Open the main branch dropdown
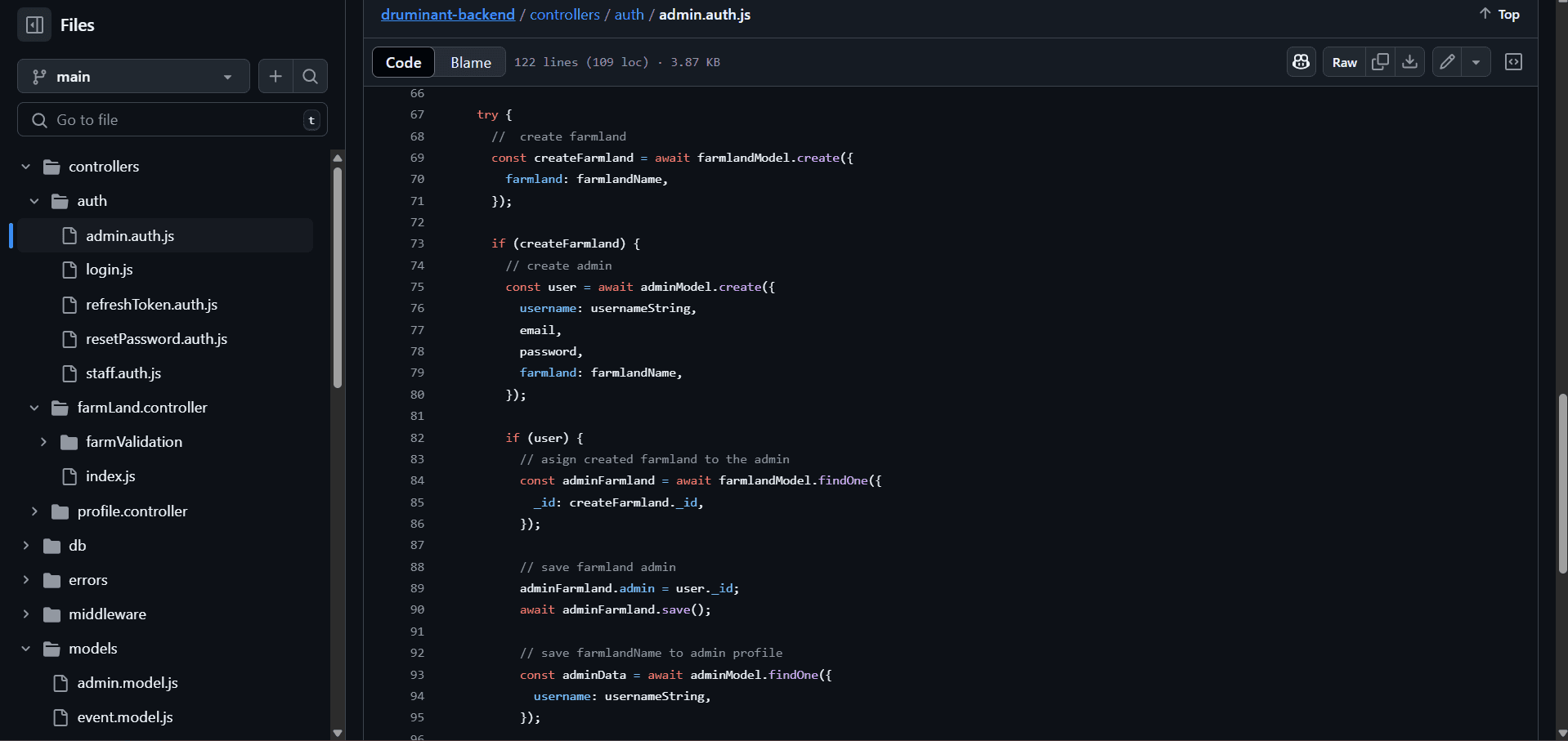The height and width of the screenshot is (741, 1568). click(133, 76)
